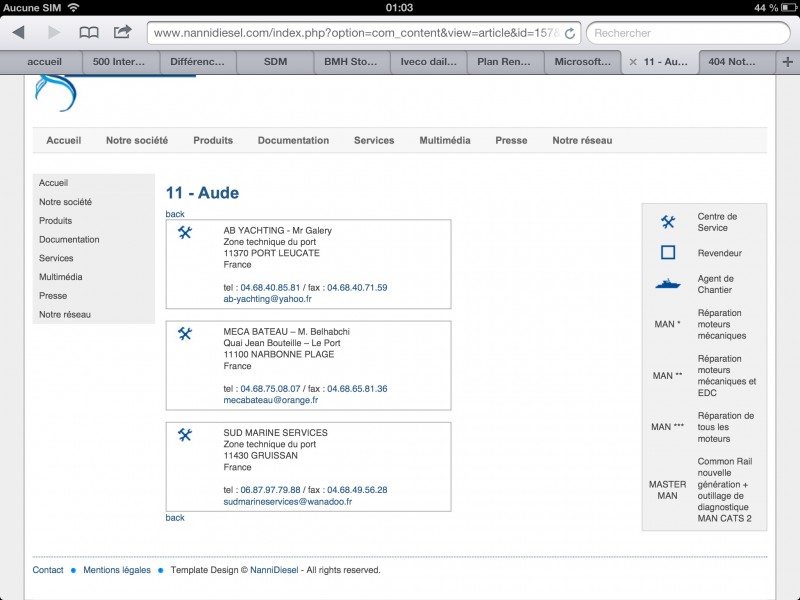
Task: Click the Revendeur square legend icon
Action: (x=668, y=253)
